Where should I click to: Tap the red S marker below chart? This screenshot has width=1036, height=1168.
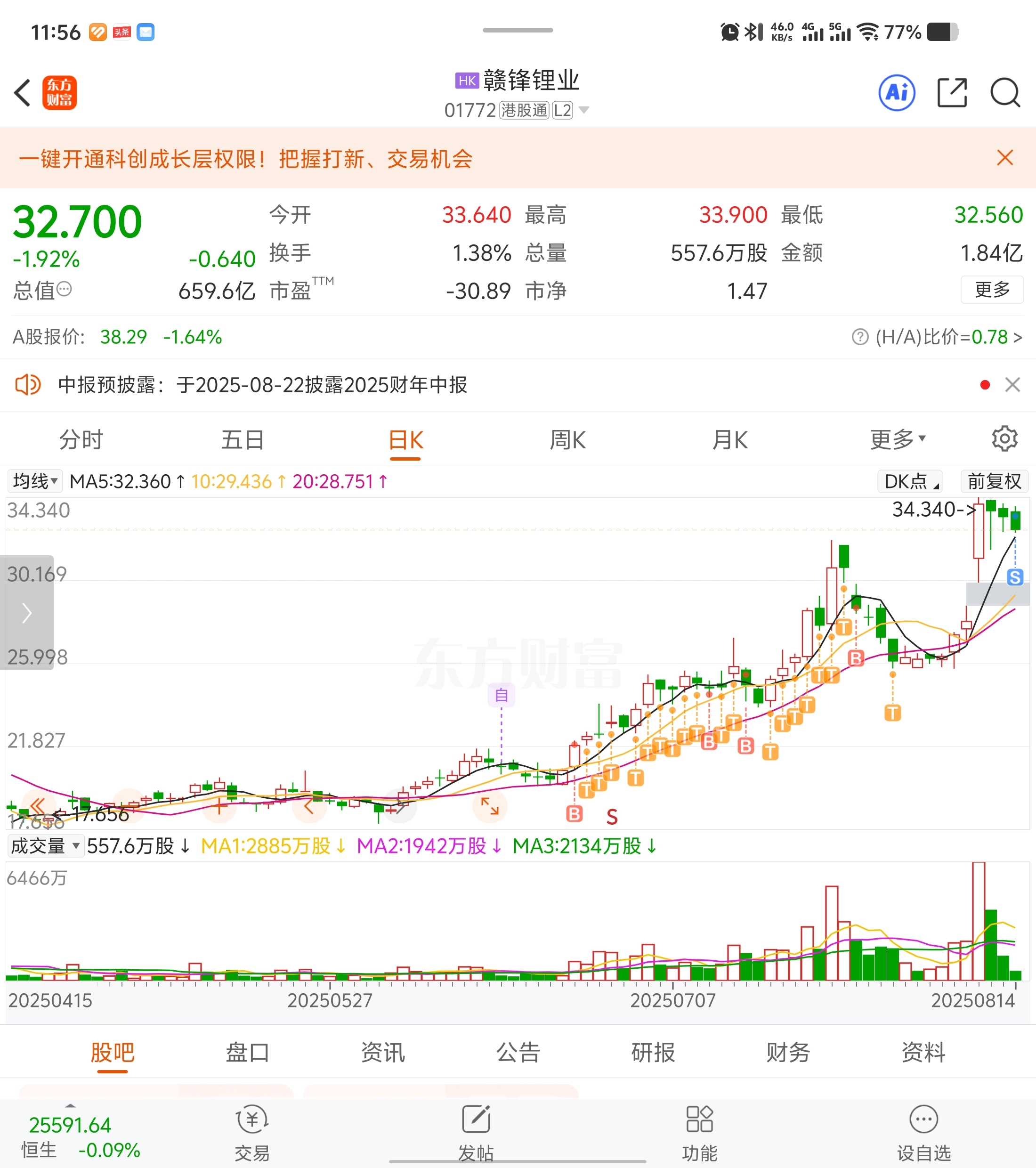point(612,817)
